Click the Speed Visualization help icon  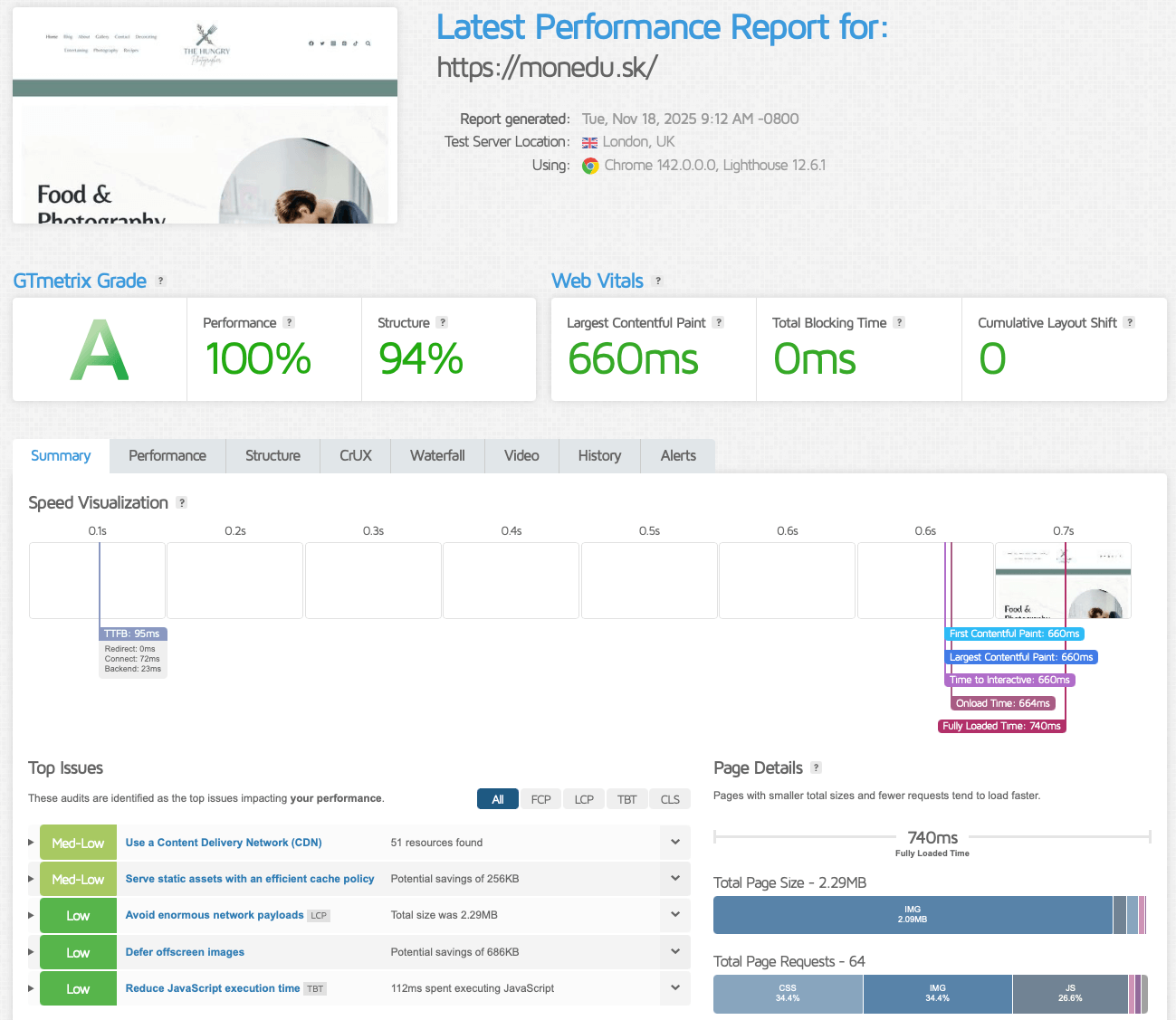point(182,502)
